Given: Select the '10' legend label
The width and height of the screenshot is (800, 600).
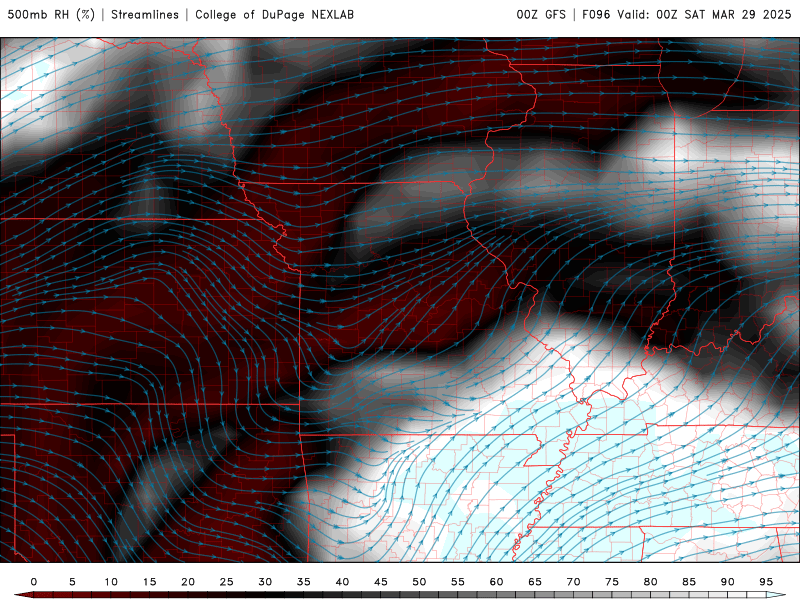Looking at the screenshot, I should point(111,582).
